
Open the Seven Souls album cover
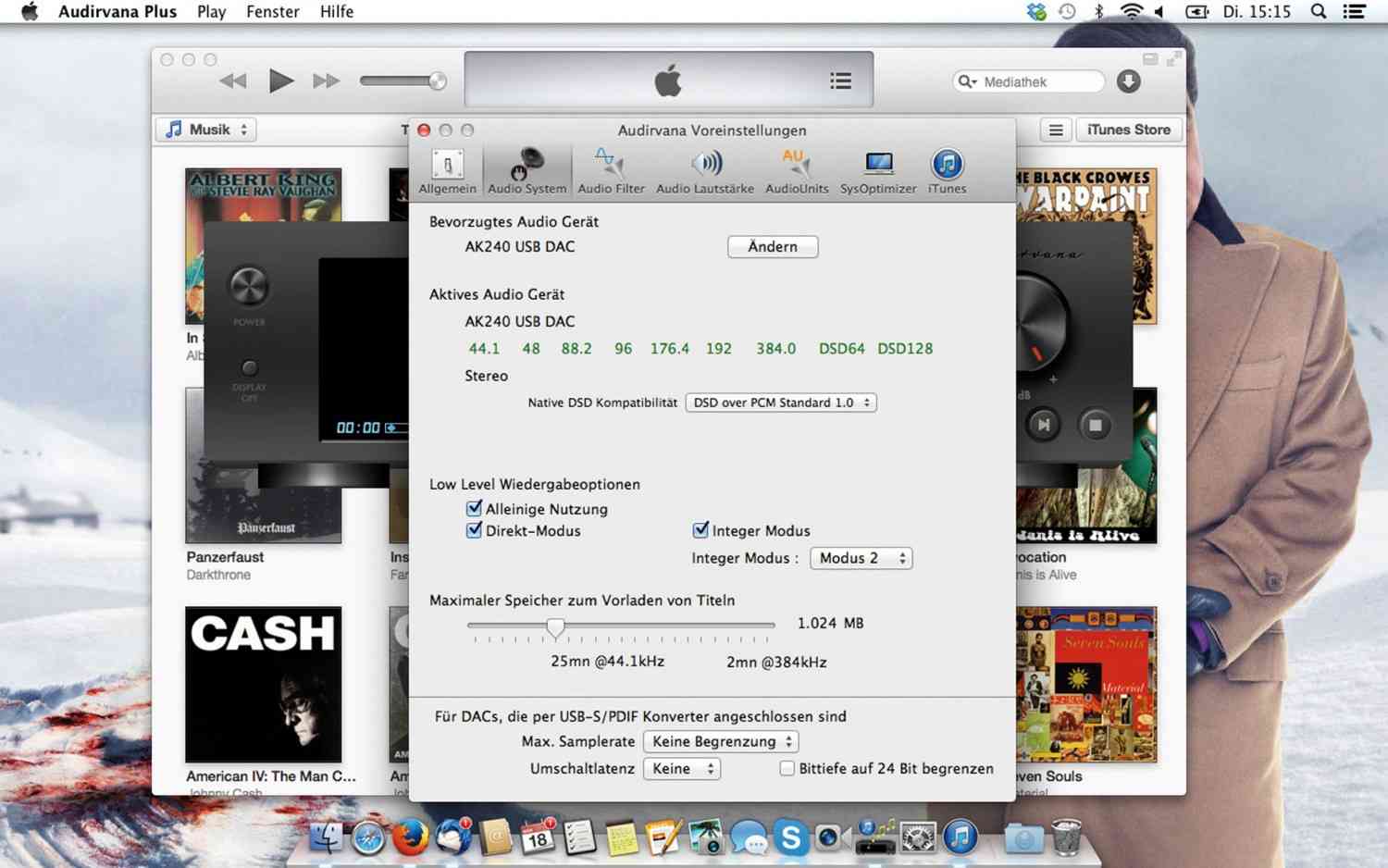(1086, 685)
